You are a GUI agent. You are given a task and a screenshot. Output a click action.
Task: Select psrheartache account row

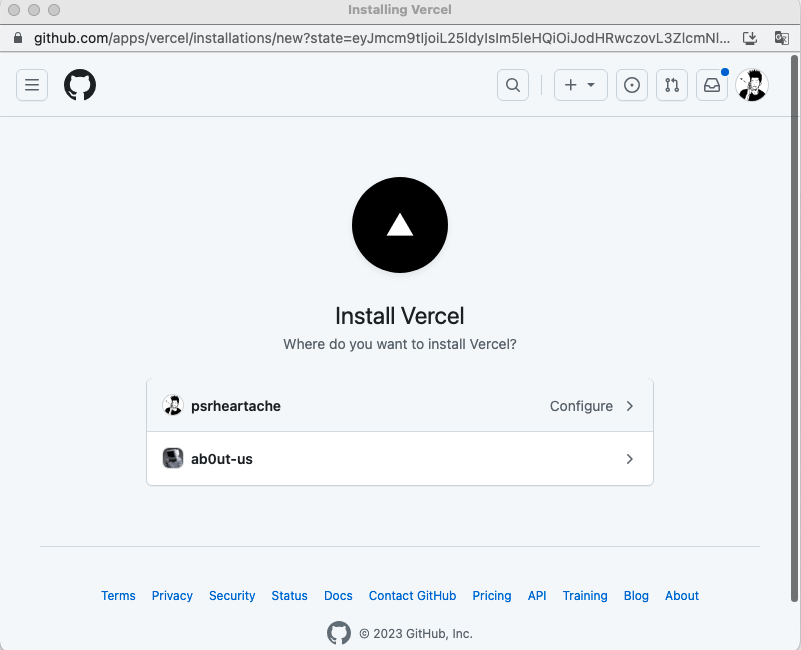click(400, 406)
